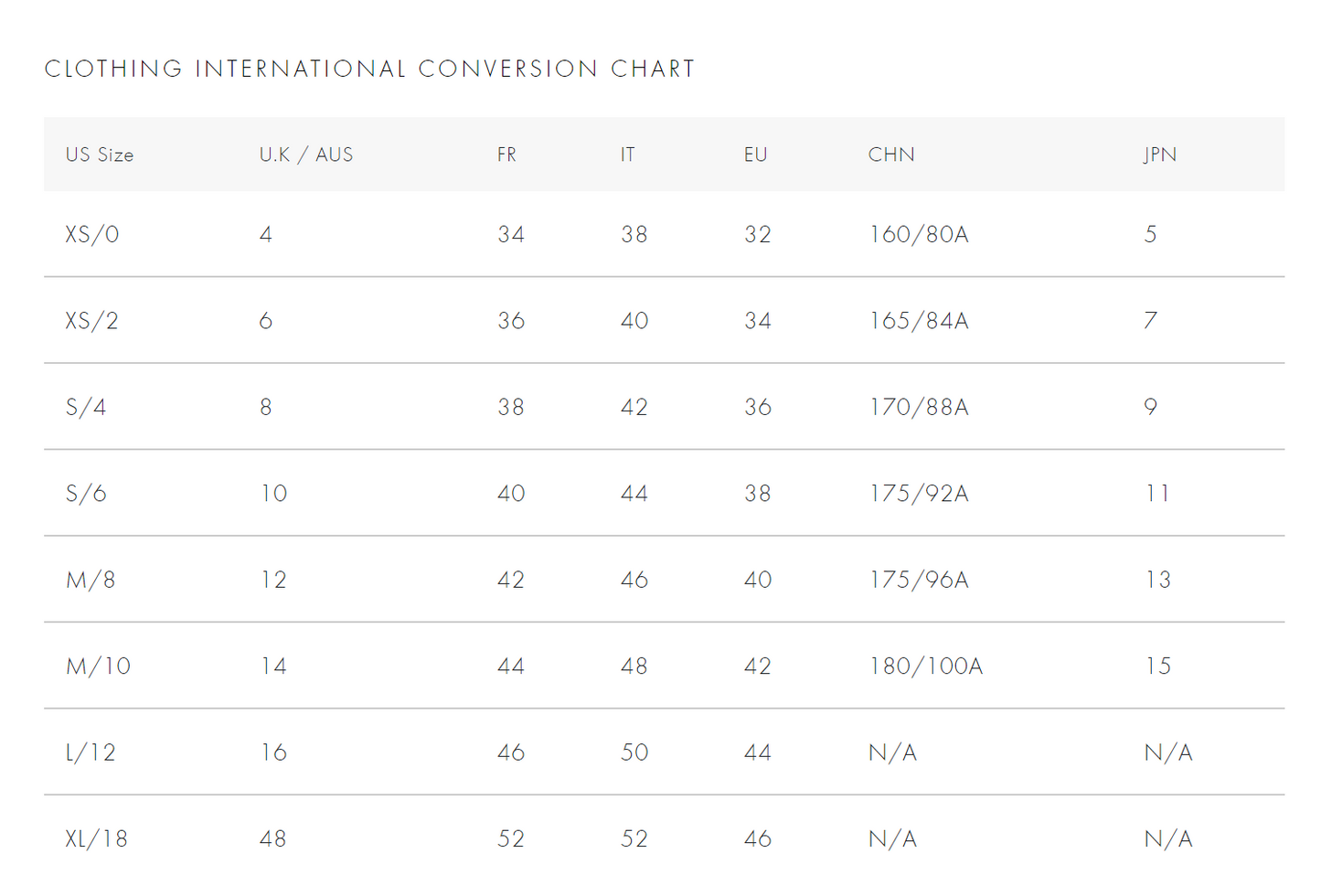Select the FR column header
The image size is (1321, 896).
(x=506, y=155)
